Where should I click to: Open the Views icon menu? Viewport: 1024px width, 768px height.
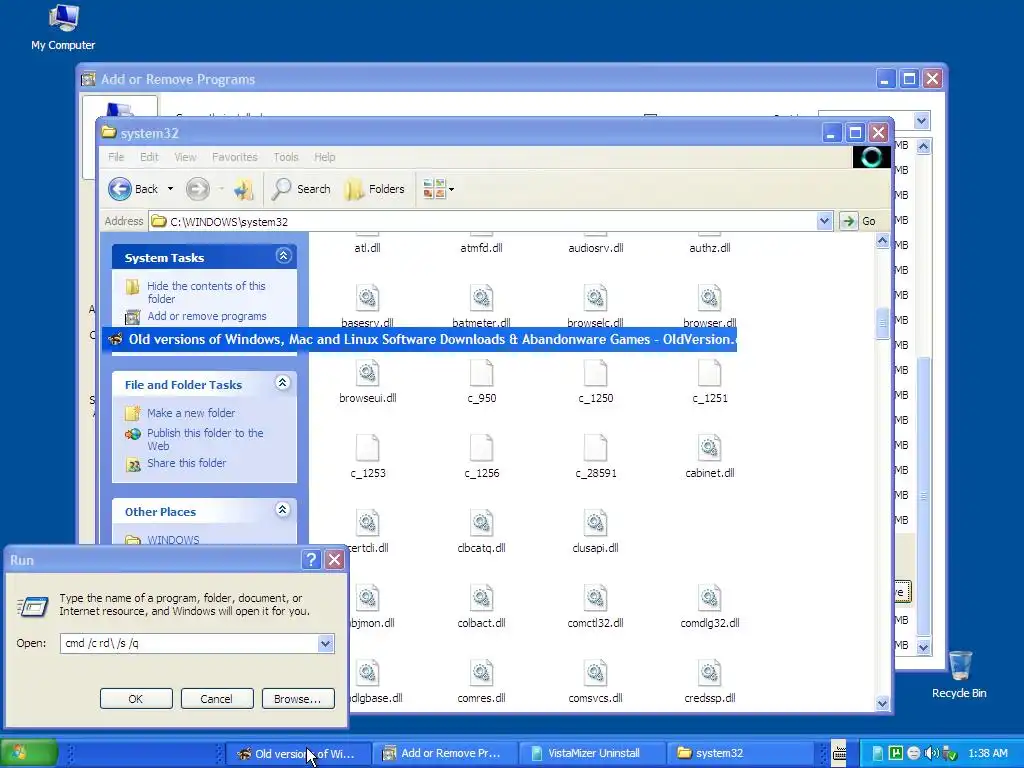(438, 189)
